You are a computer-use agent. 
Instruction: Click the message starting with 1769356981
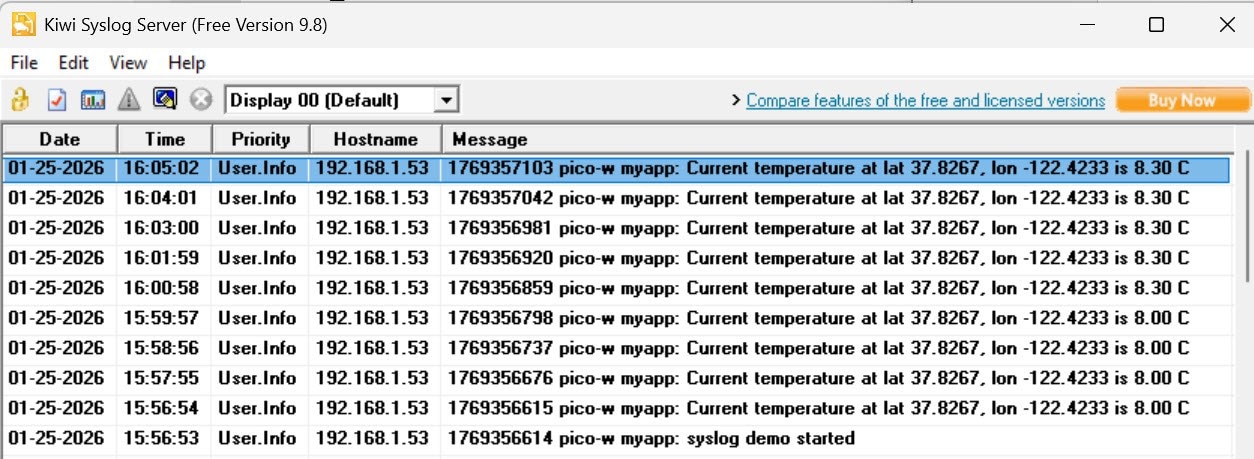819,228
